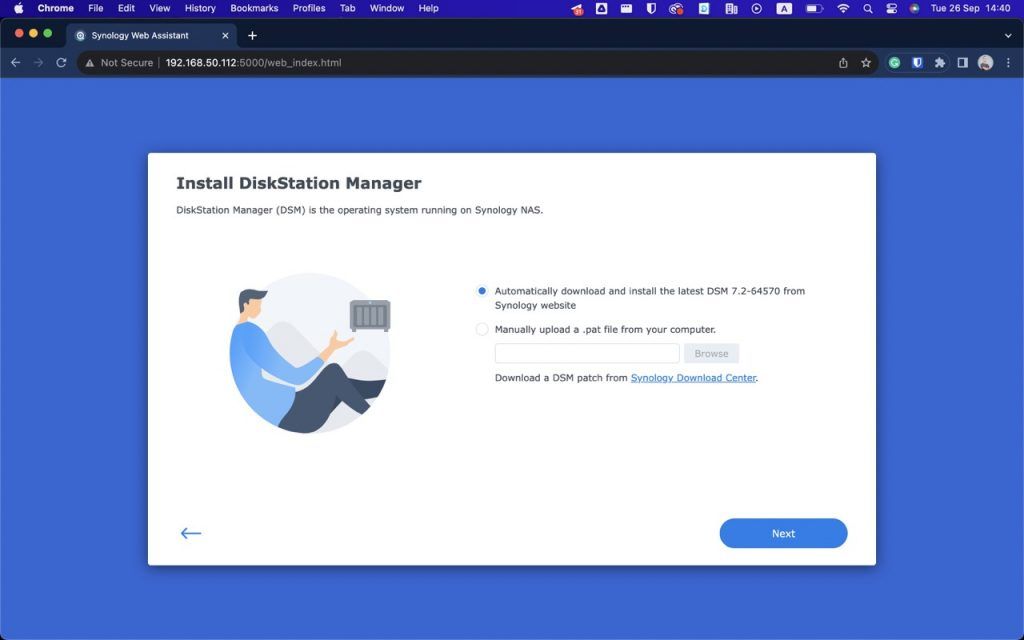Click the address bar URL
1024x640 pixels.
click(x=253, y=63)
